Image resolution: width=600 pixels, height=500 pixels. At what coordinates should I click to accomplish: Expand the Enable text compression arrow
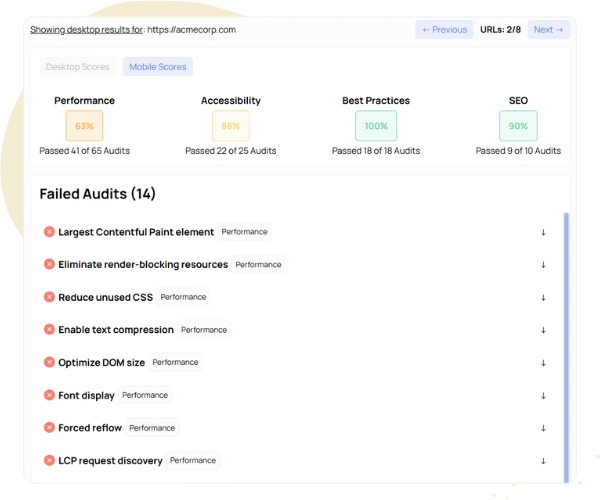[x=543, y=330]
